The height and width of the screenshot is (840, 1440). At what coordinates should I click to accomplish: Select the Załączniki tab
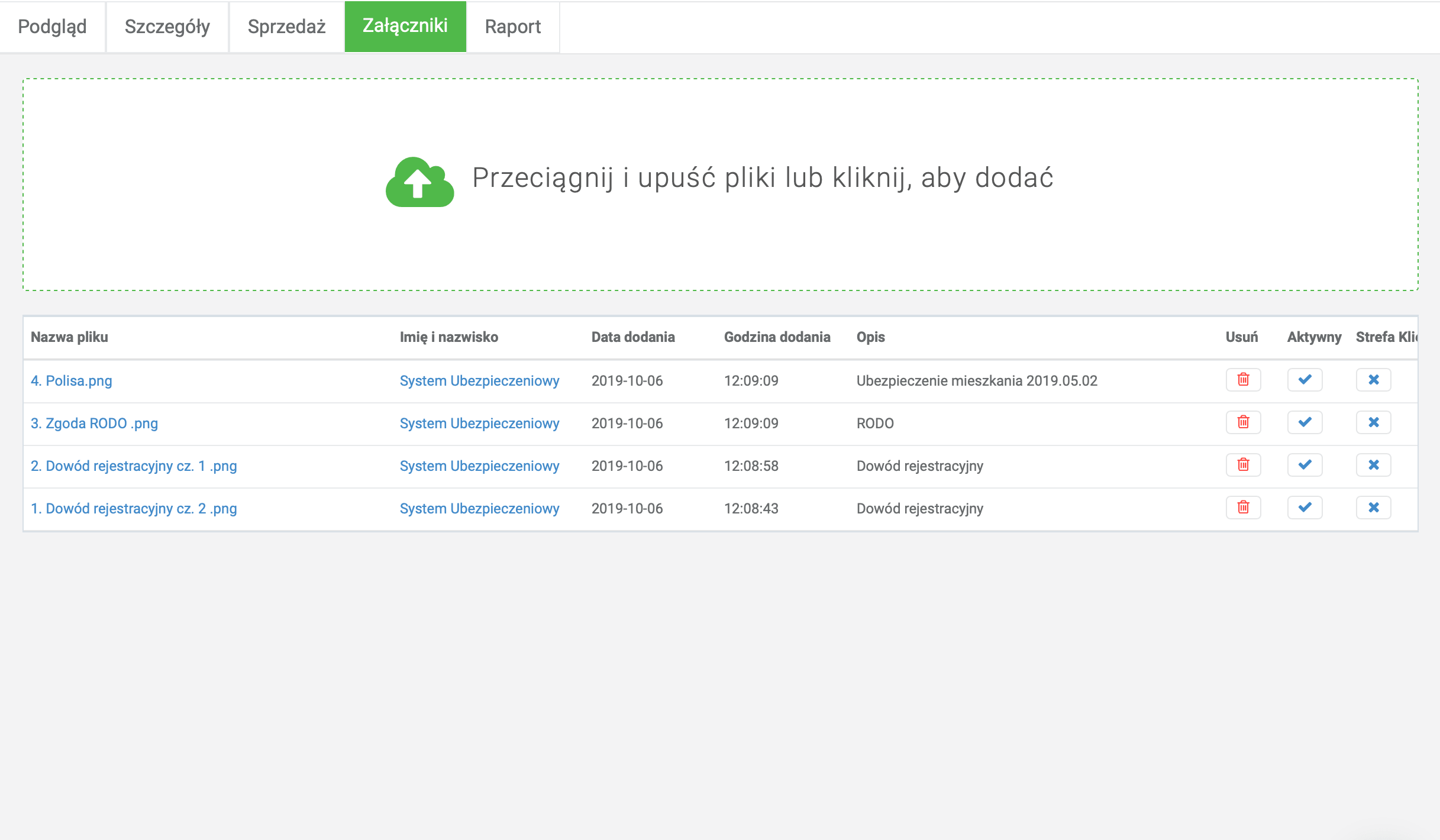tap(405, 27)
